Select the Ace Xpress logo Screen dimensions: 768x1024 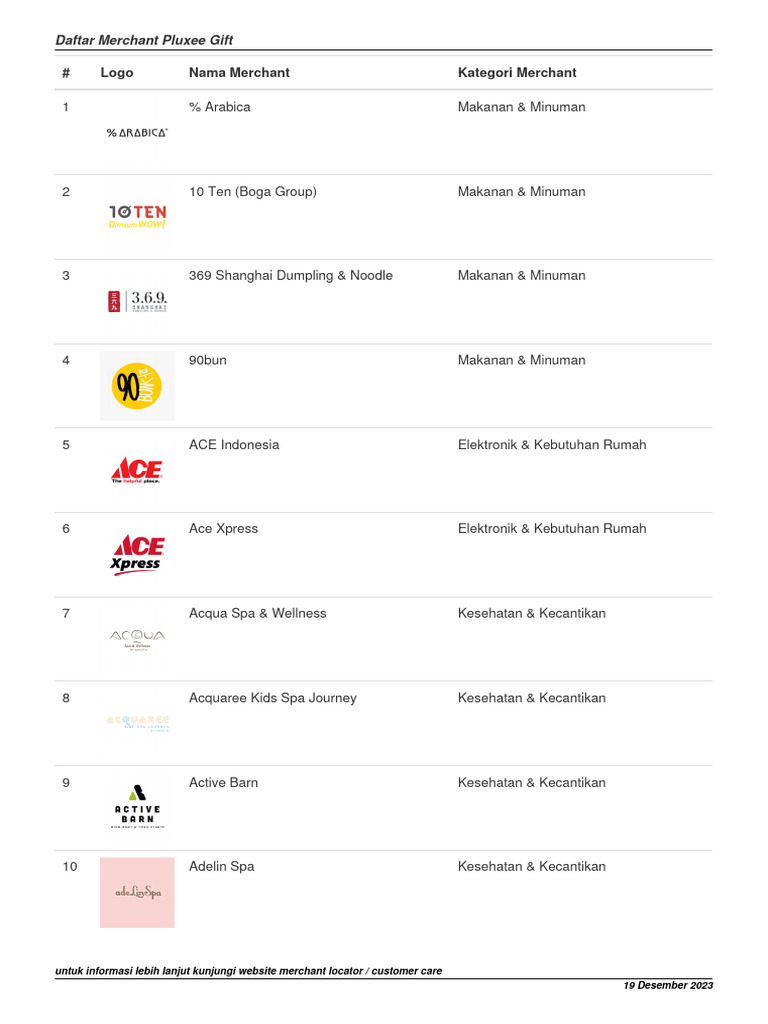coord(137,555)
